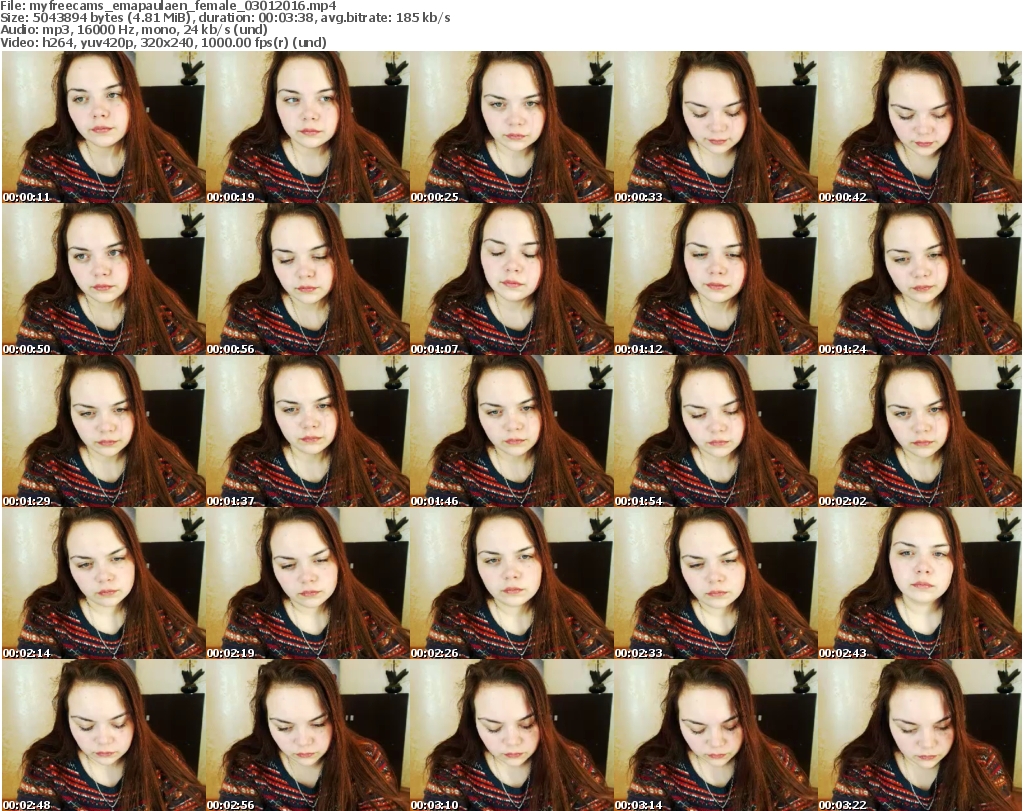This screenshot has height=811, width=1024.
Task: Pick the preview frame at 00:01:37
Action: pos(308,432)
